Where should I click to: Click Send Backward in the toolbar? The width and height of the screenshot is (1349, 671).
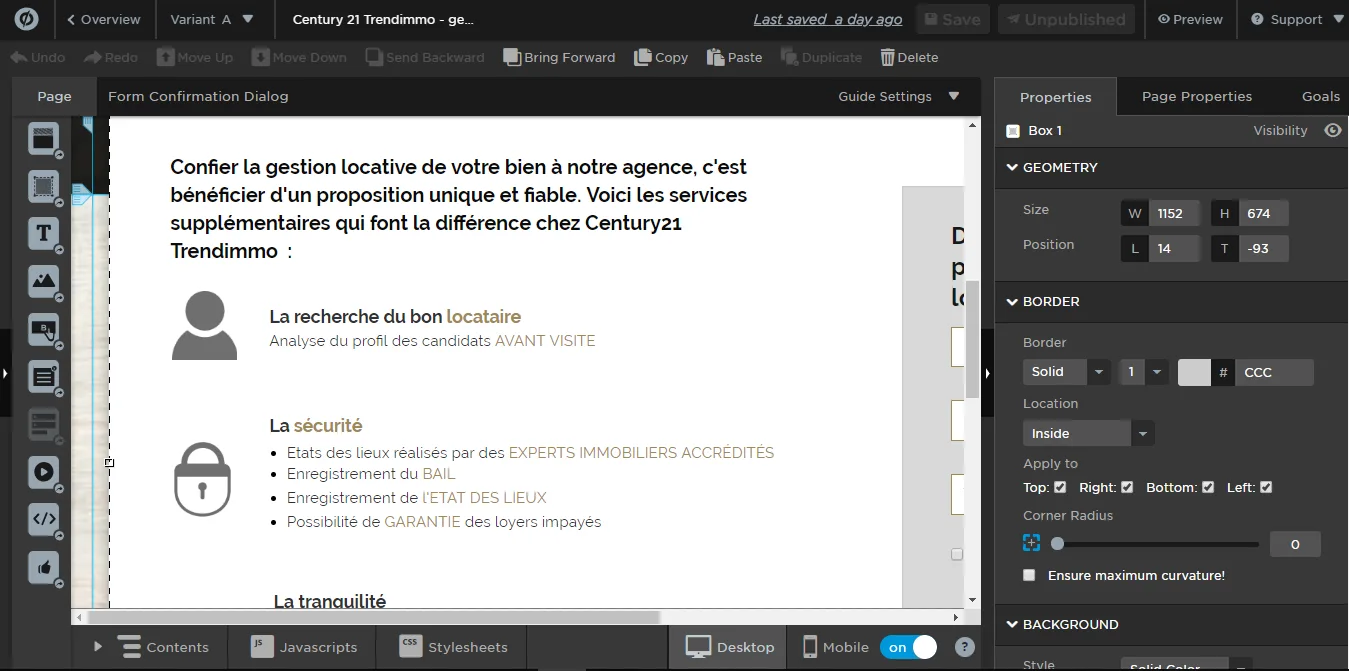click(x=424, y=57)
